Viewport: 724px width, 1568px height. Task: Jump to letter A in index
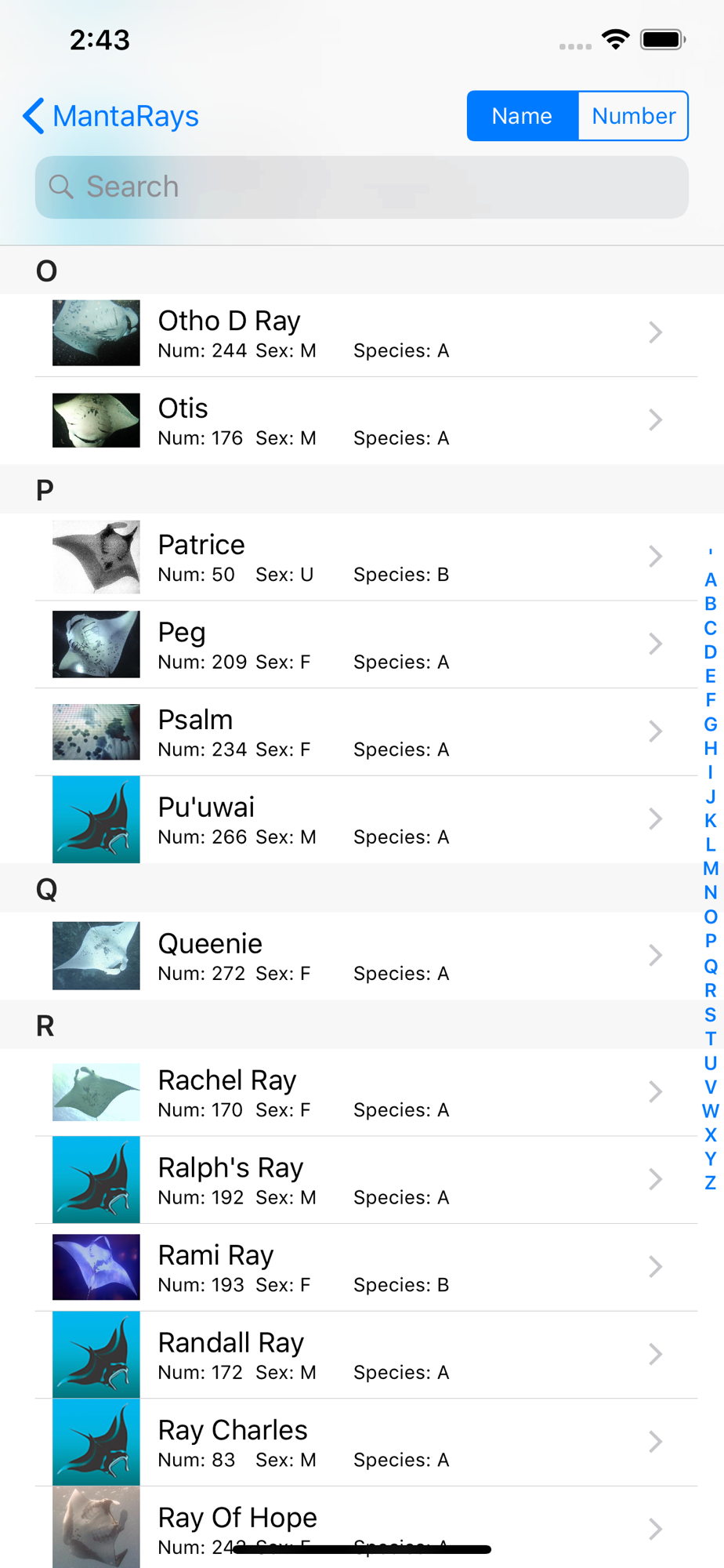(x=711, y=579)
